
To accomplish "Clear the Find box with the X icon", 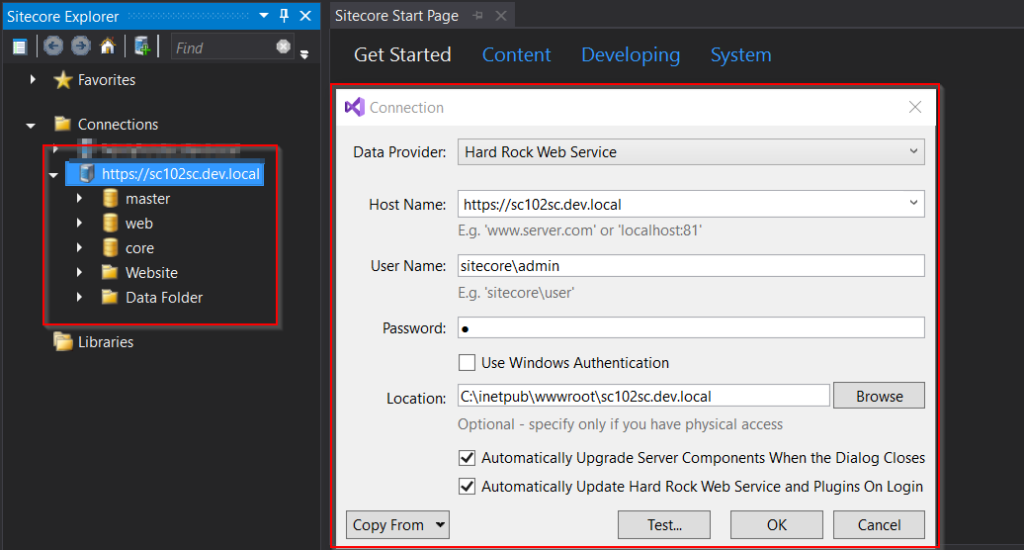I will coord(284,47).
